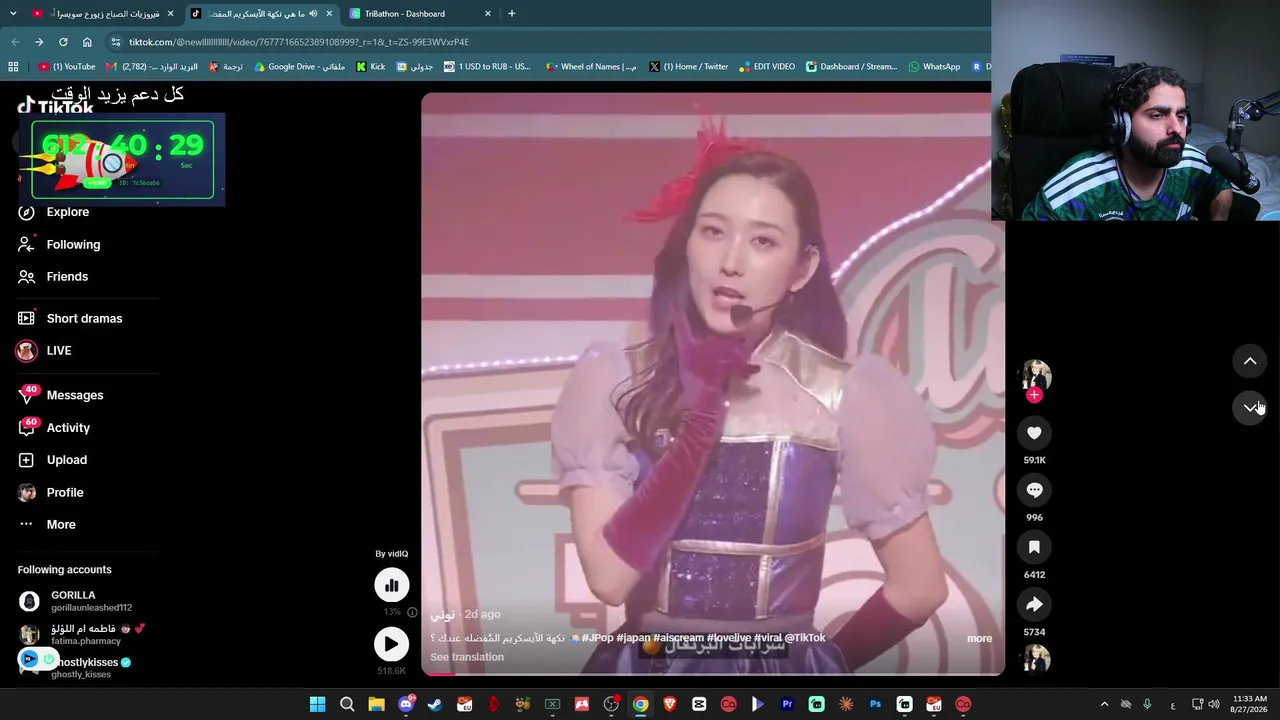
Task: Open Windows taskbar search
Action: [x=347, y=704]
